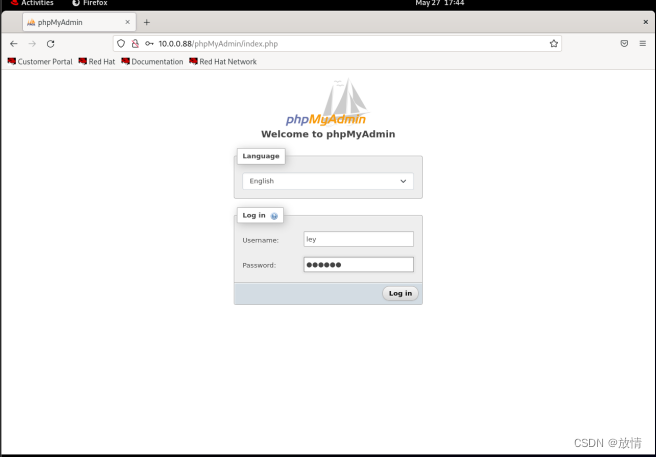This screenshot has width=657, height=458.
Task: Click the address bar URL
Action: click(218, 44)
